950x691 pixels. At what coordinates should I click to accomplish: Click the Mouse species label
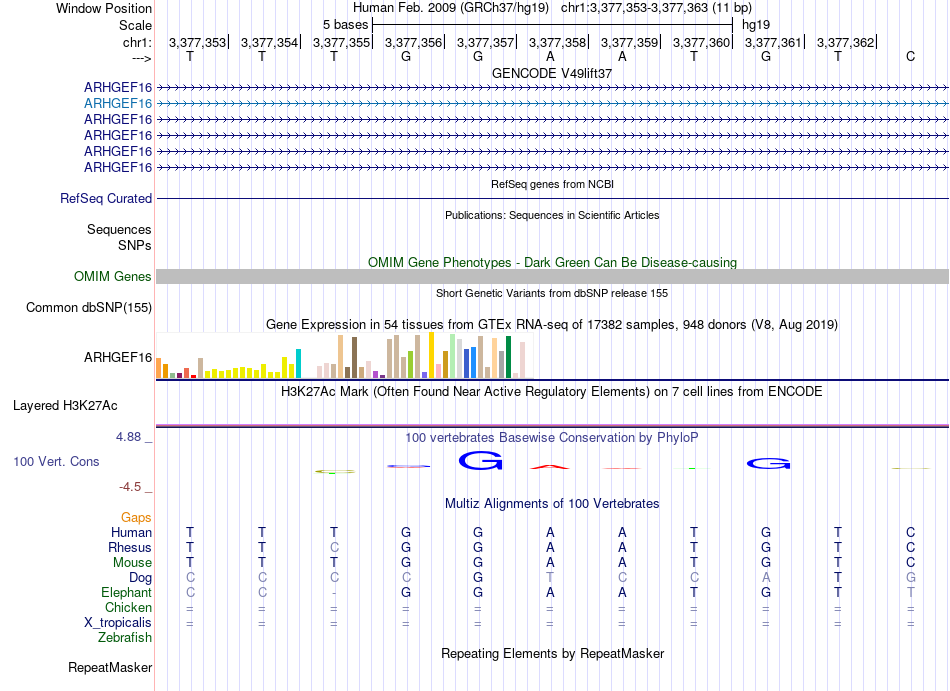click(x=132, y=563)
